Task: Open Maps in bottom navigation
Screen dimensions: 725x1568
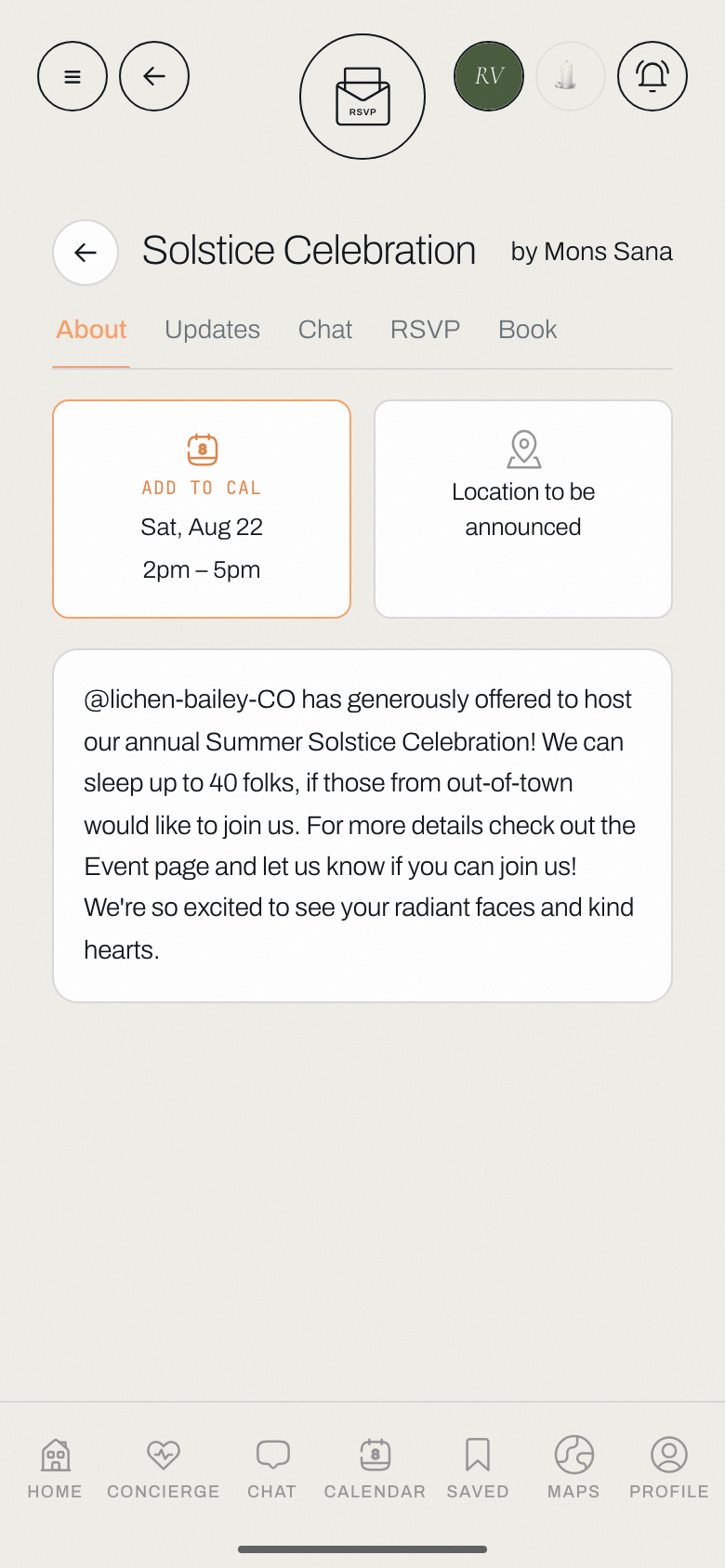Action: coord(573,1468)
